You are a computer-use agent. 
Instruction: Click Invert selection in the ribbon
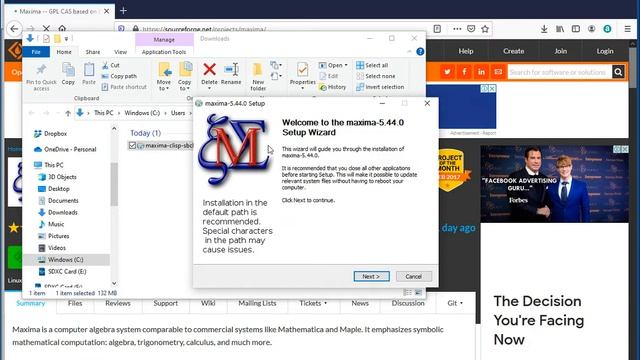coord(380,87)
